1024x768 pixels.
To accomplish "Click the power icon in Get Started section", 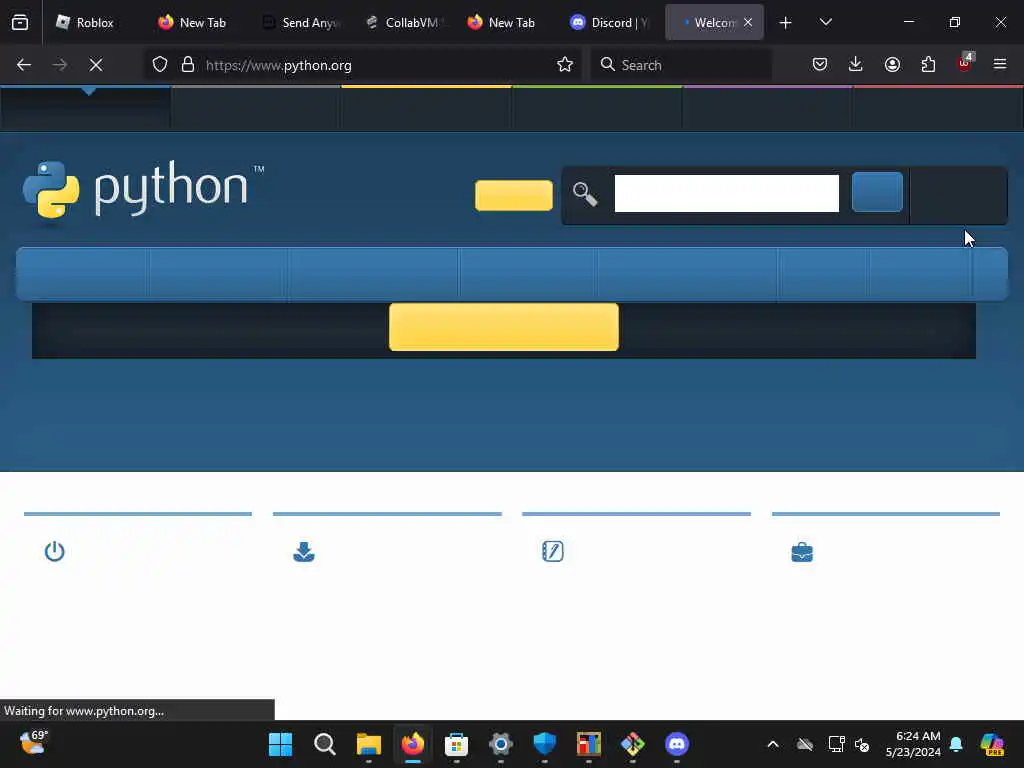I will click(x=54, y=552).
